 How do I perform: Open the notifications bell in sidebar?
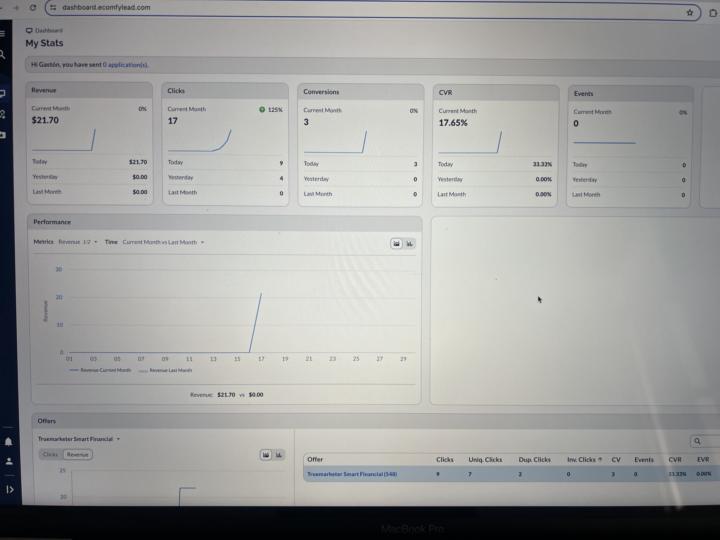pos(9,442)
